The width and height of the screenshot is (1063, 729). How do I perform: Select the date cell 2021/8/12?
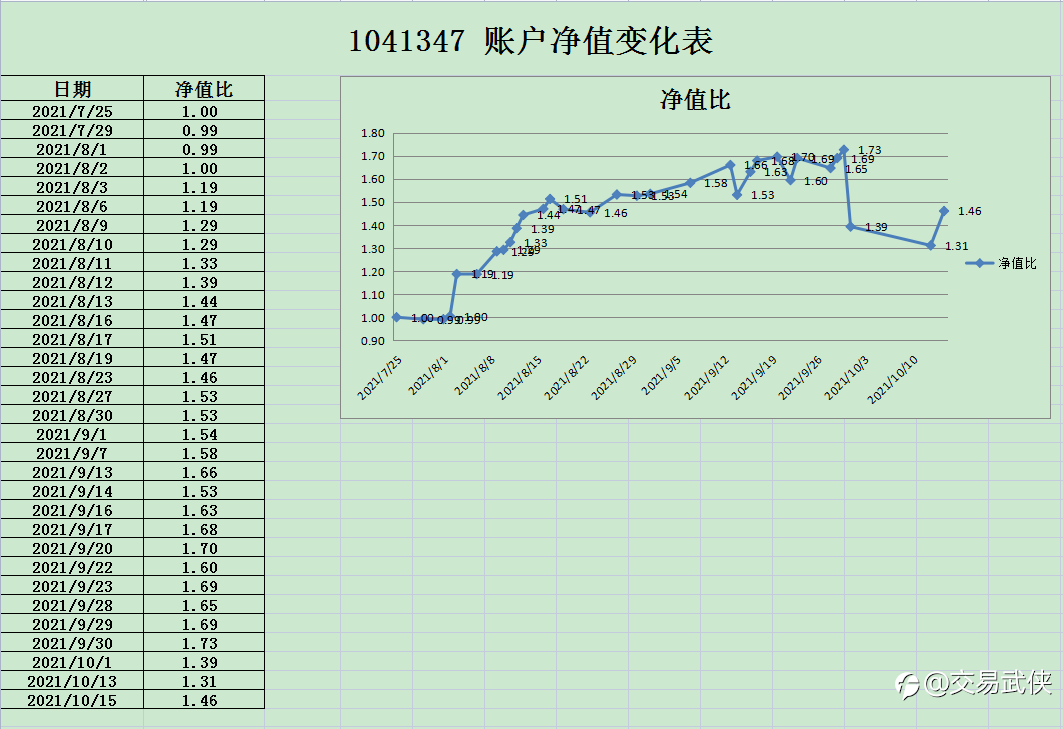tap(72, 282)
